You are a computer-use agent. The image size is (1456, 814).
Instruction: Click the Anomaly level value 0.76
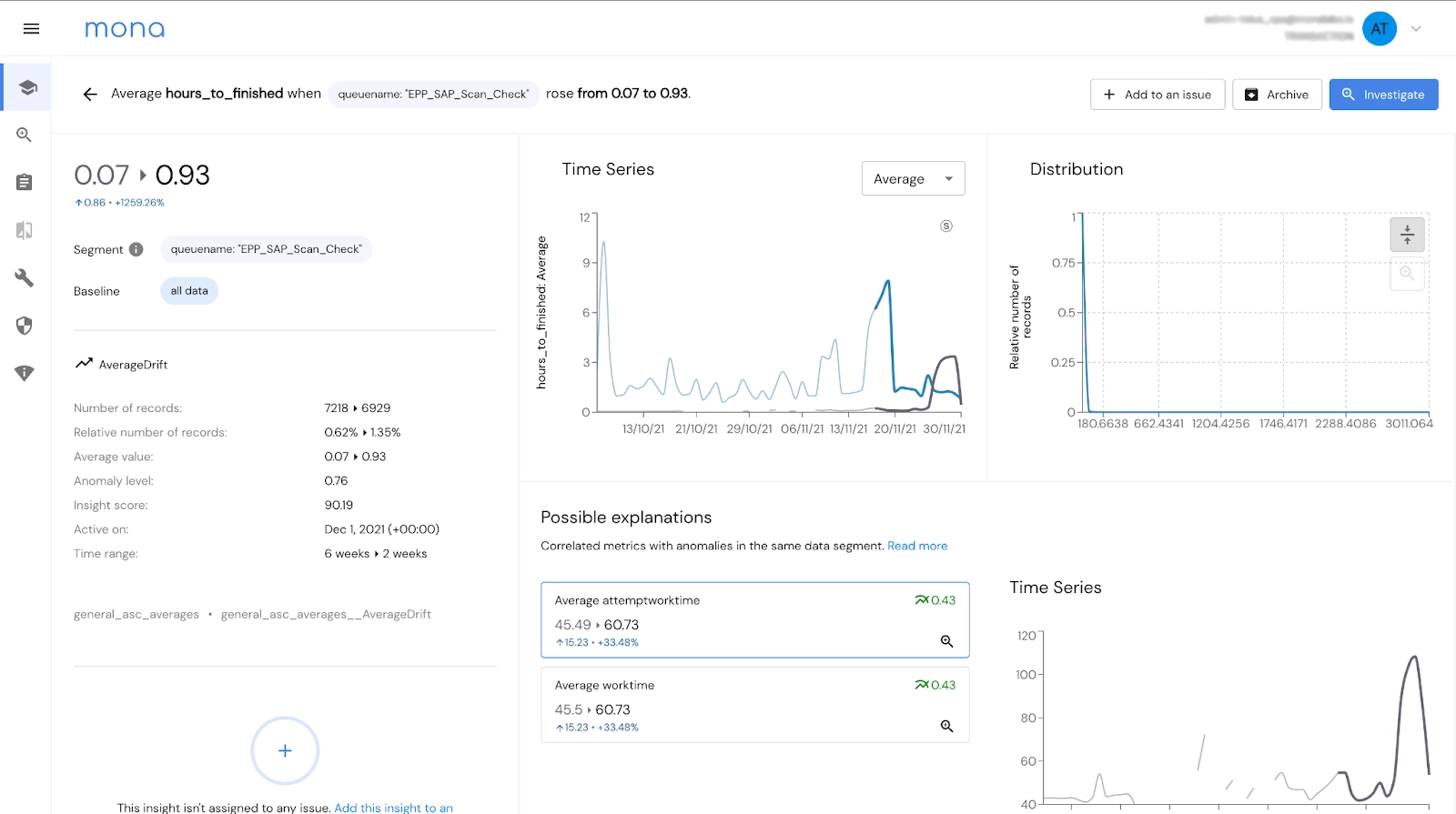(336, 481)
